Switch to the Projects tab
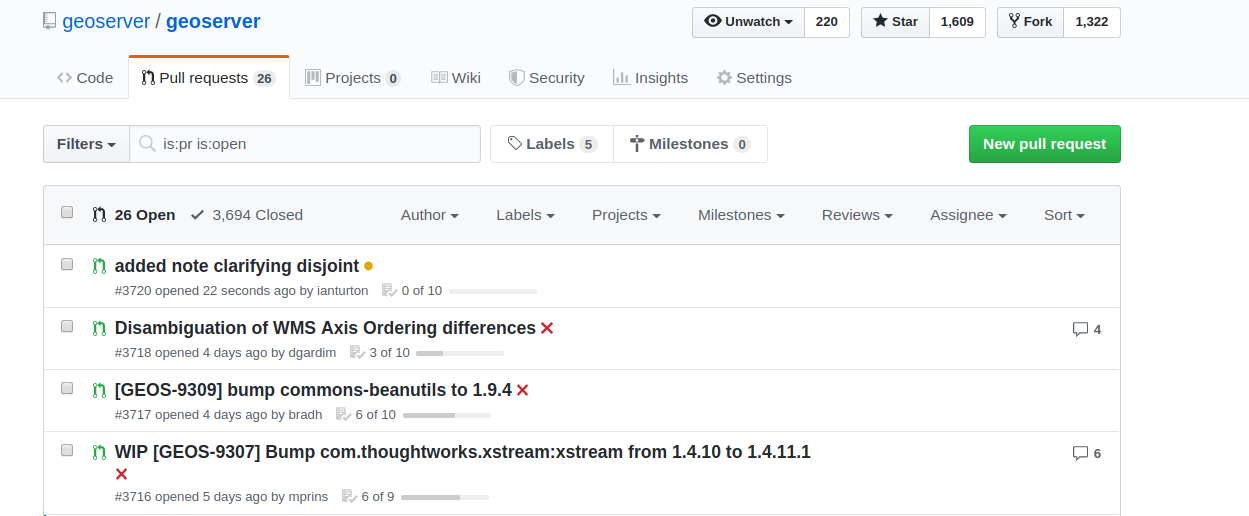This screenshot has height=516, width=1249. click(353, 78)
